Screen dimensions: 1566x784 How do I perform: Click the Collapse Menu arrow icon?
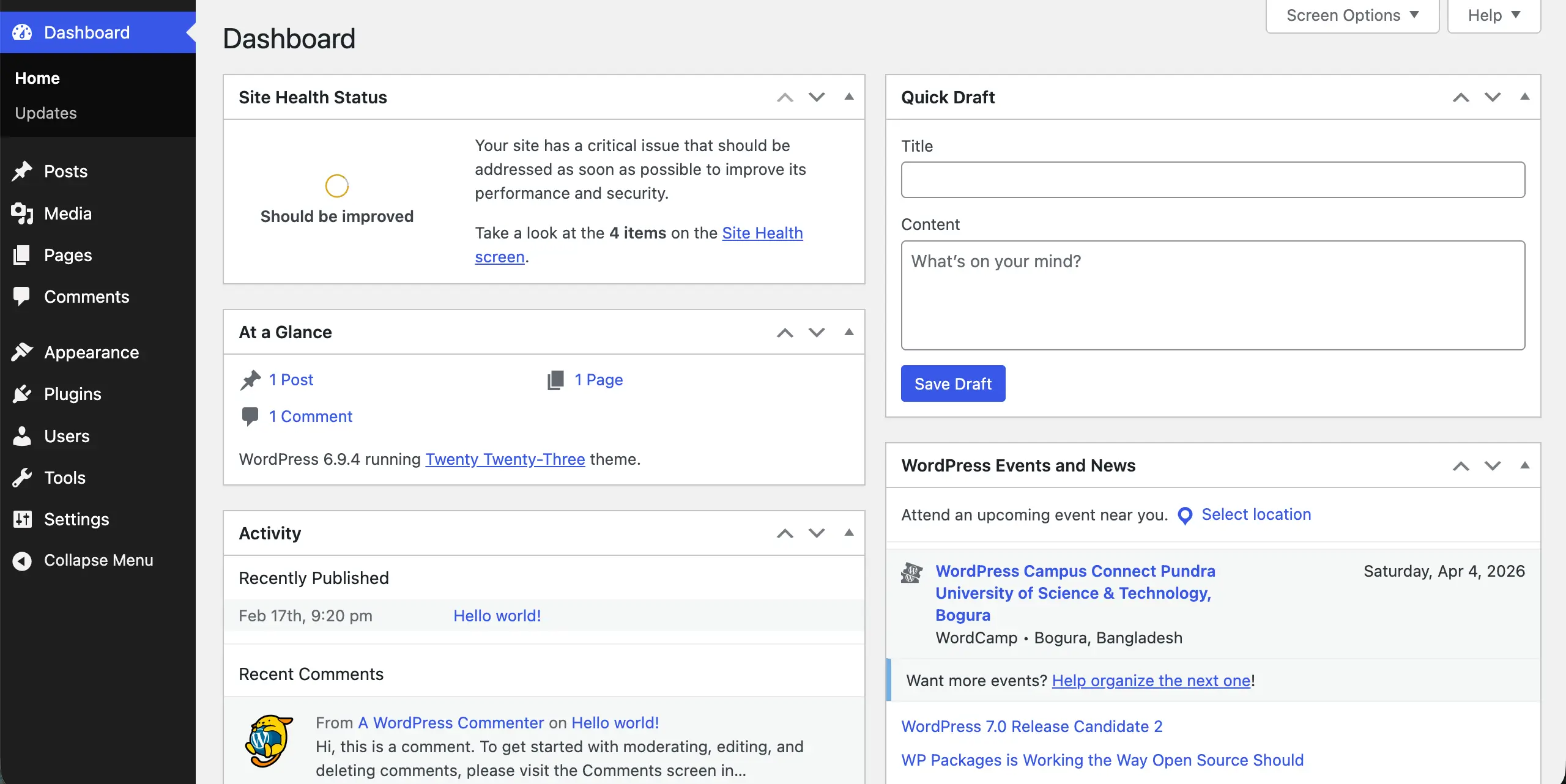(x=22, y=561)
